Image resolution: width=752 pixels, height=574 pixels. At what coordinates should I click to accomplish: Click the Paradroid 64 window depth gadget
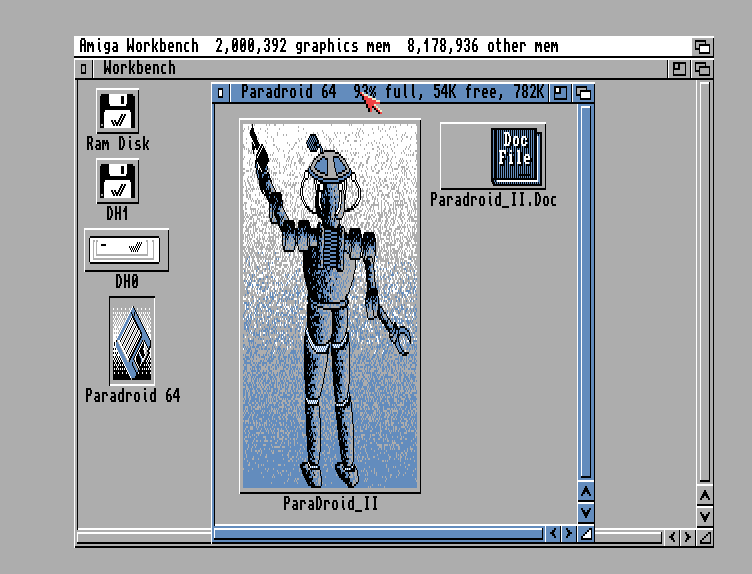point(583,93)
